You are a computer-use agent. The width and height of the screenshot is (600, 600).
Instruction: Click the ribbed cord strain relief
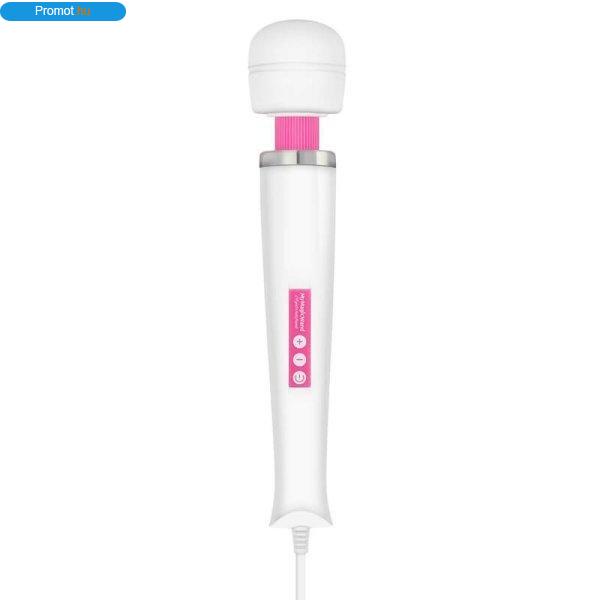tap(301, 540)
